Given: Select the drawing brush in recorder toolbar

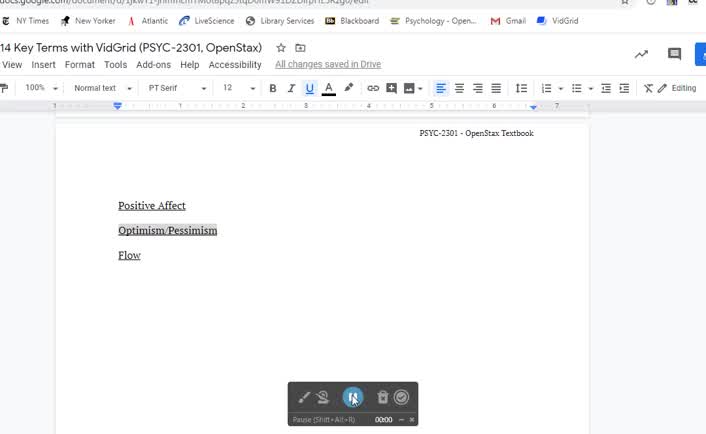Looking at the screenshot, I should (305, 398).
